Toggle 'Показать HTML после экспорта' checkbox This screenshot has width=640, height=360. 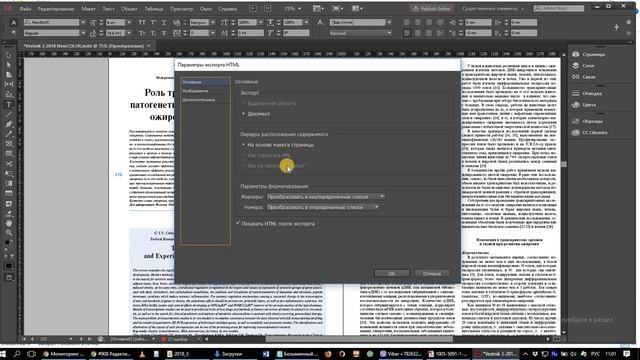point(238,223)
